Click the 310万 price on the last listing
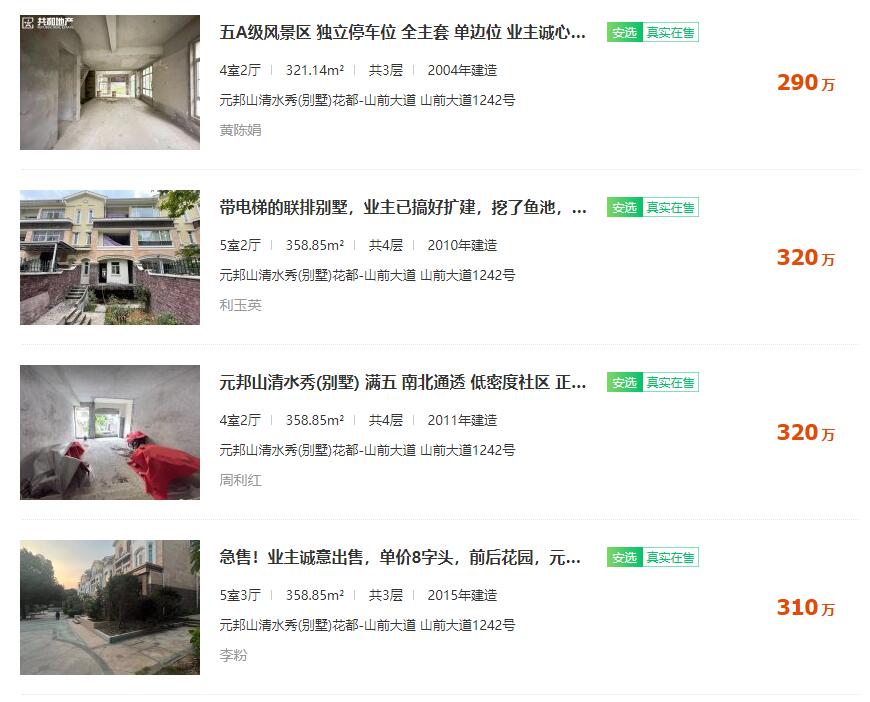The width and height of the screenshot is (870, 702). (806, 608)
